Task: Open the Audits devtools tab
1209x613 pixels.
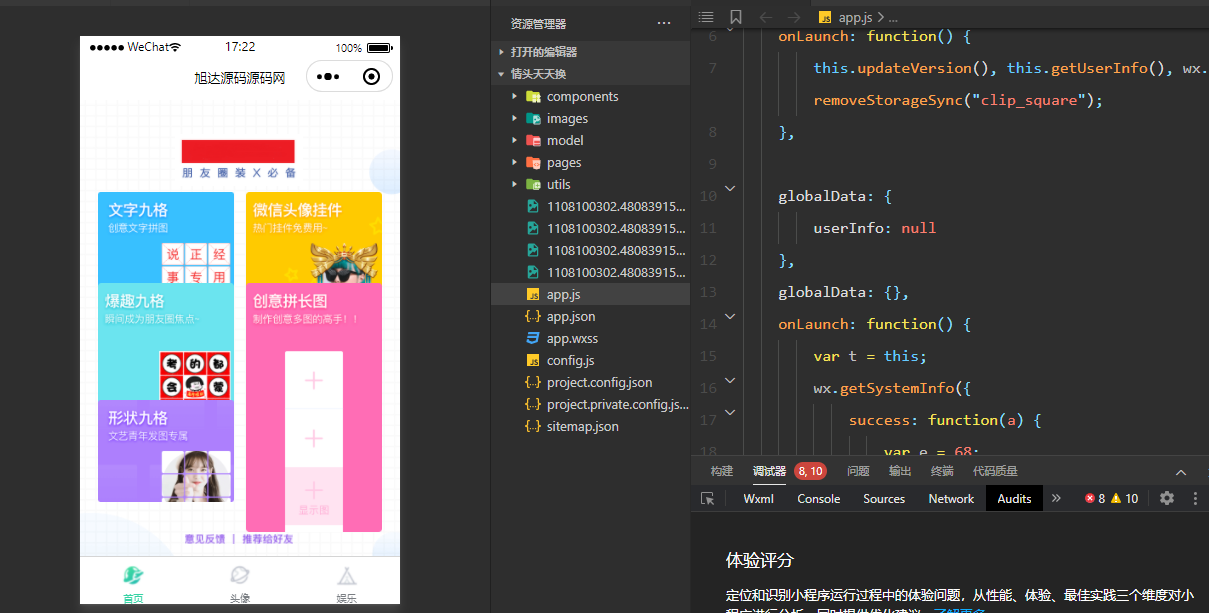Action: click(1014, 498)
